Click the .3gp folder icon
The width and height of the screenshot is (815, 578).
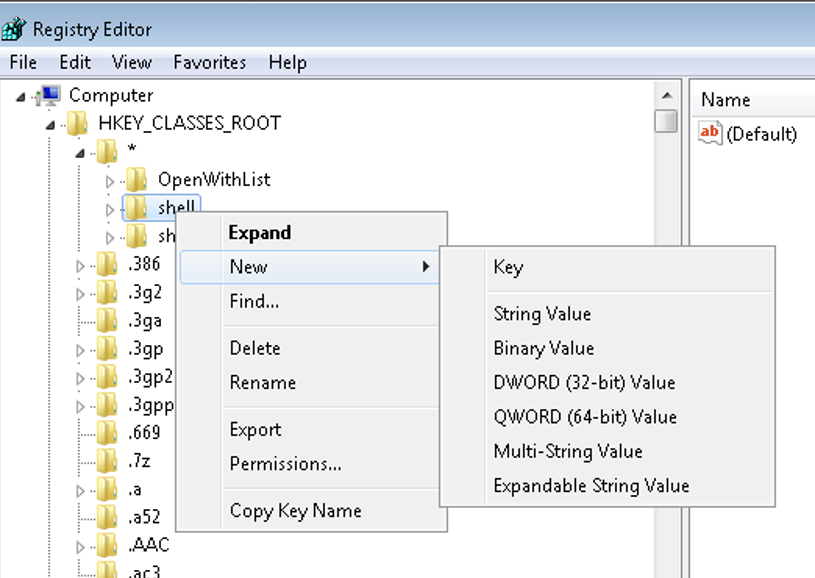[107, 348]
